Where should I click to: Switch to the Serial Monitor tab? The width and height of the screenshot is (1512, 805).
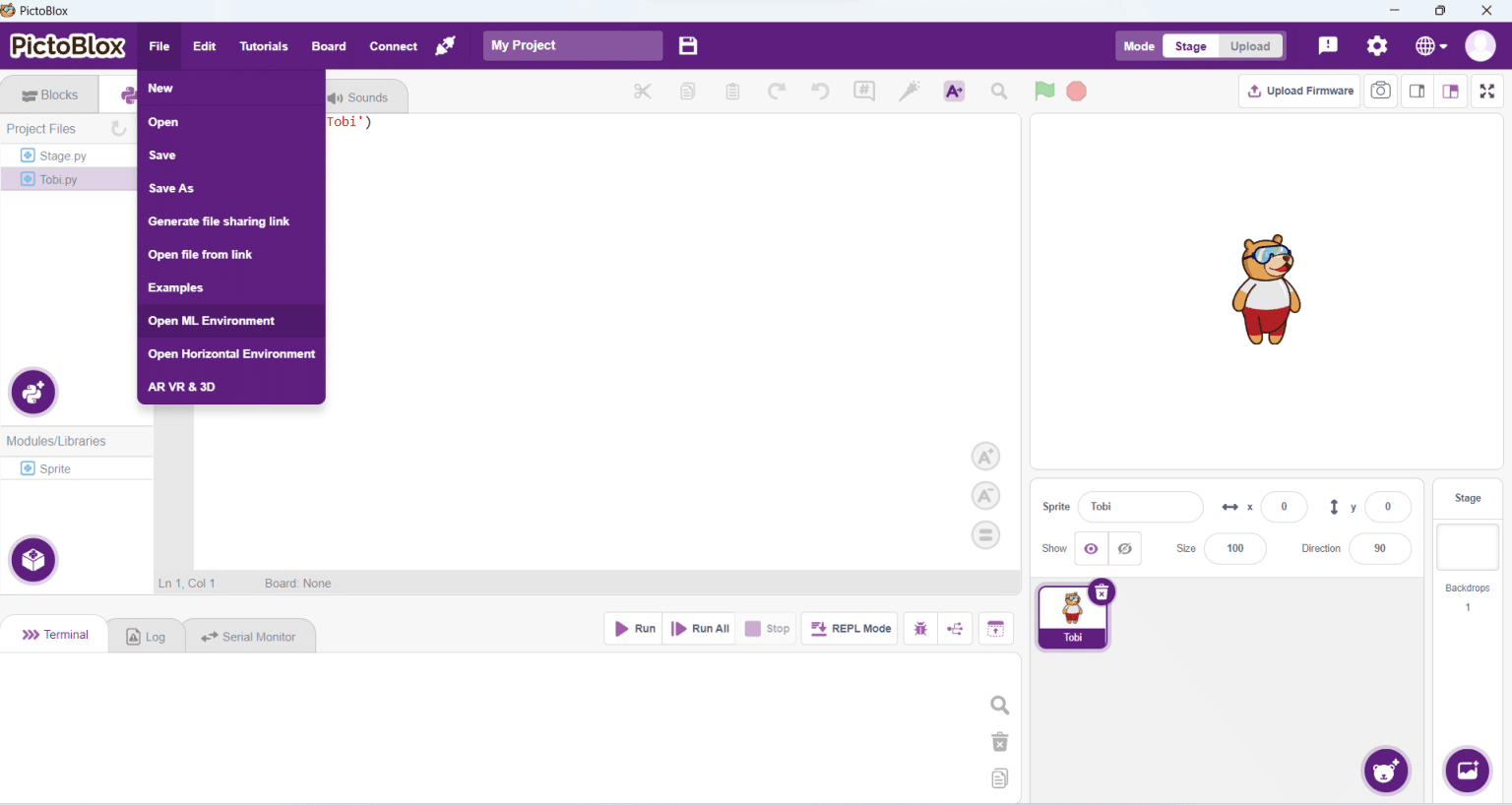tap(249, 637)
